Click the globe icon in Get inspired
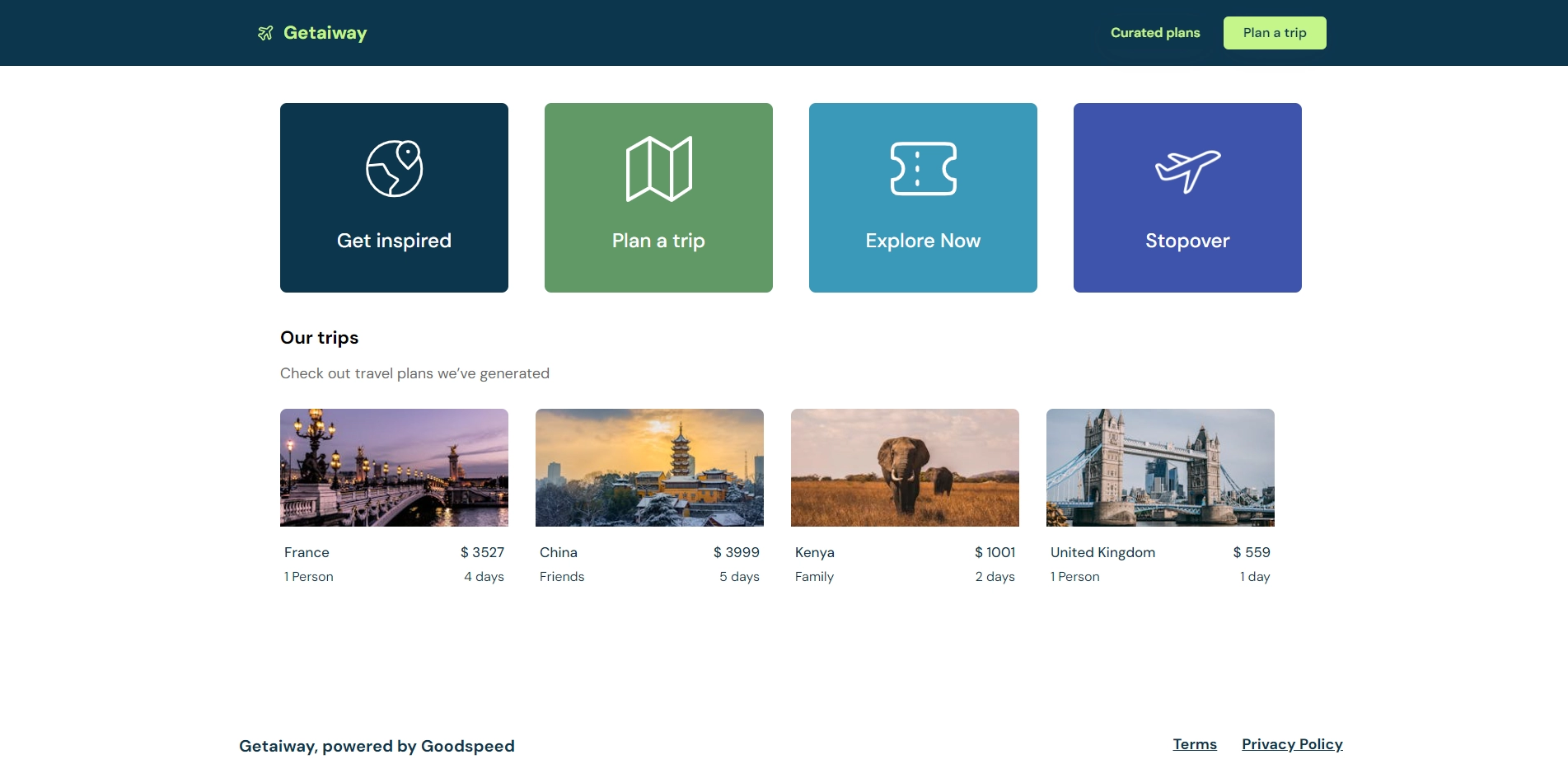1568x778 pixels. 394,168
